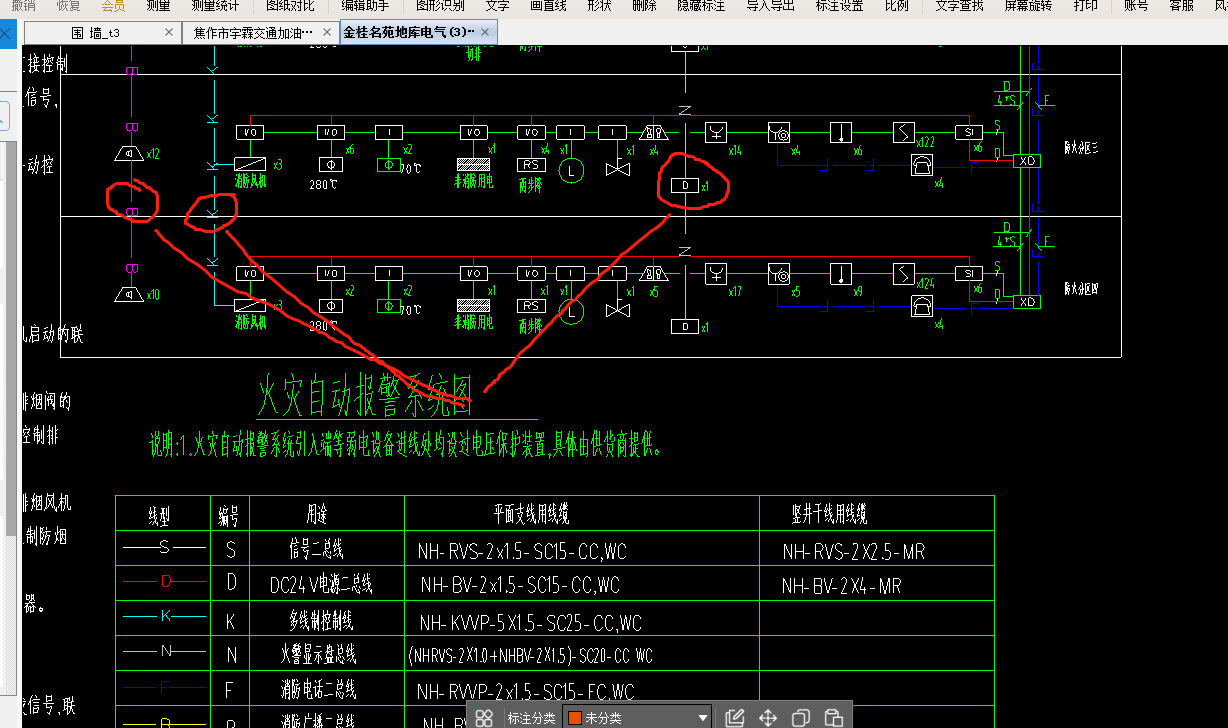Click the 比例 scale tool
The height and width of the screenshot is (728, 1228).
click(897, 6)
